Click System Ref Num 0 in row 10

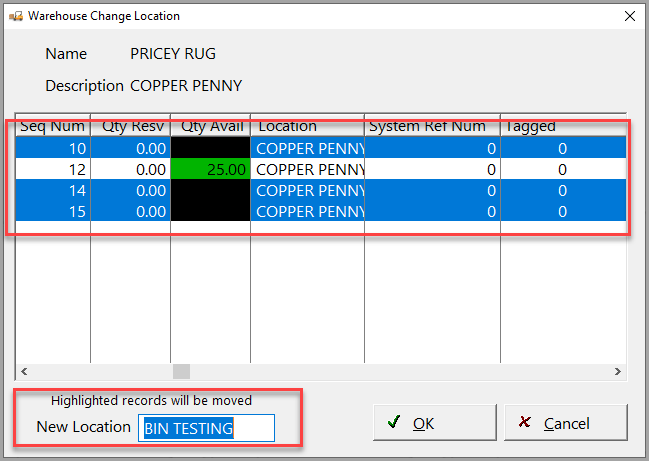pos(433,148)
